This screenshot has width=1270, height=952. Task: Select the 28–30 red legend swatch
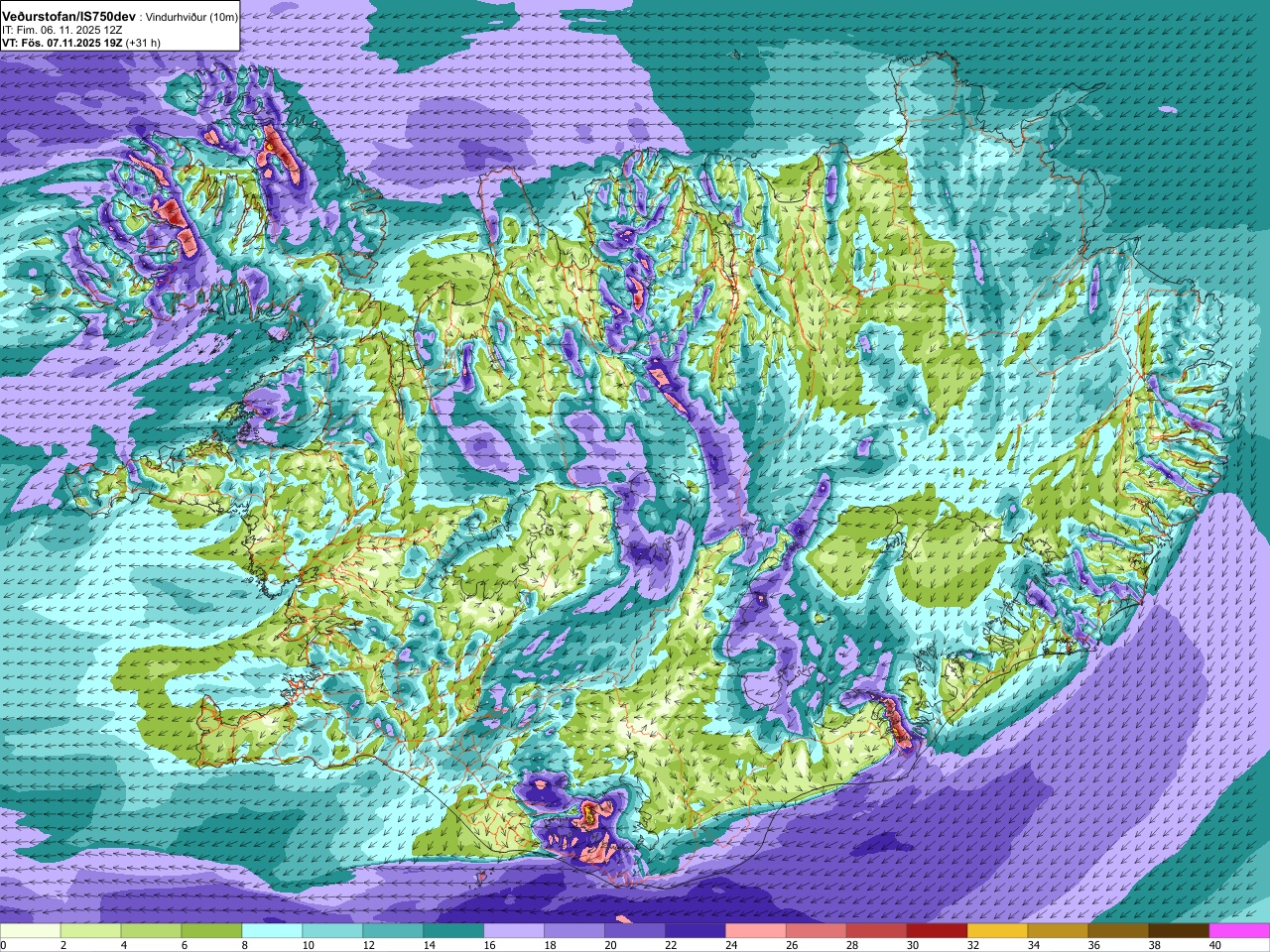pos(877,931)
